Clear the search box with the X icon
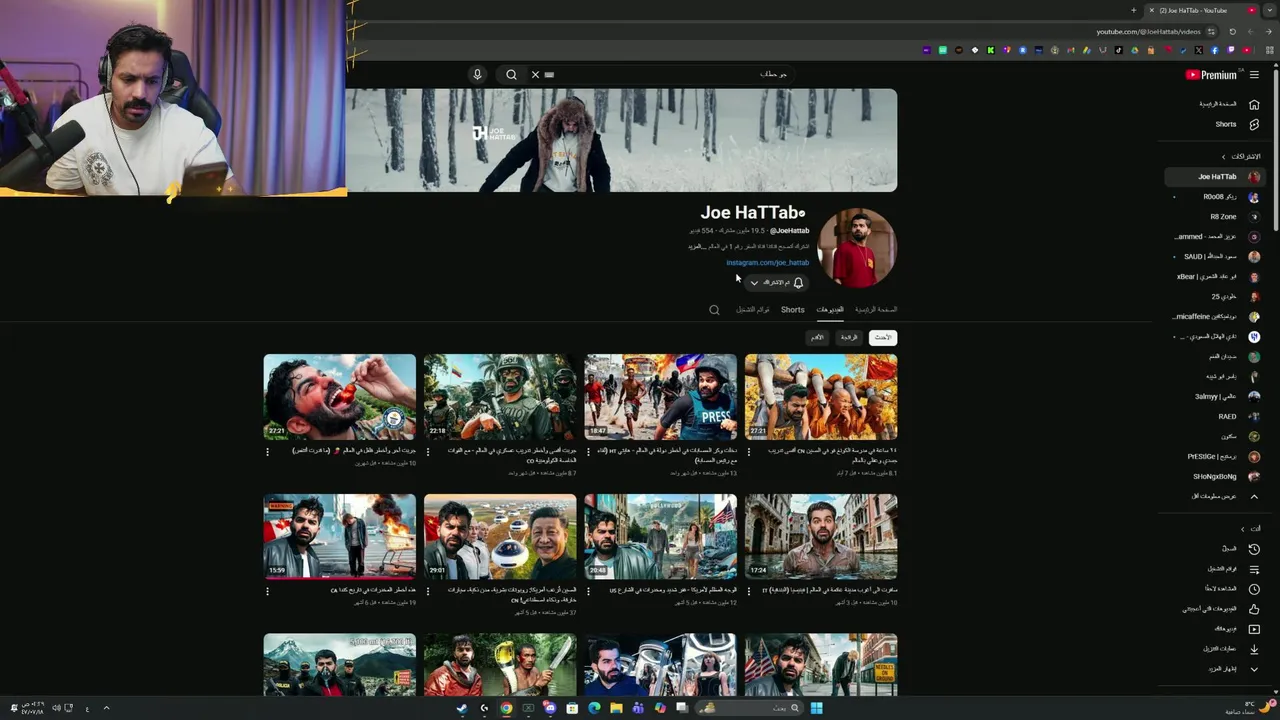1280x720 pixels. (x=535, y=74)
